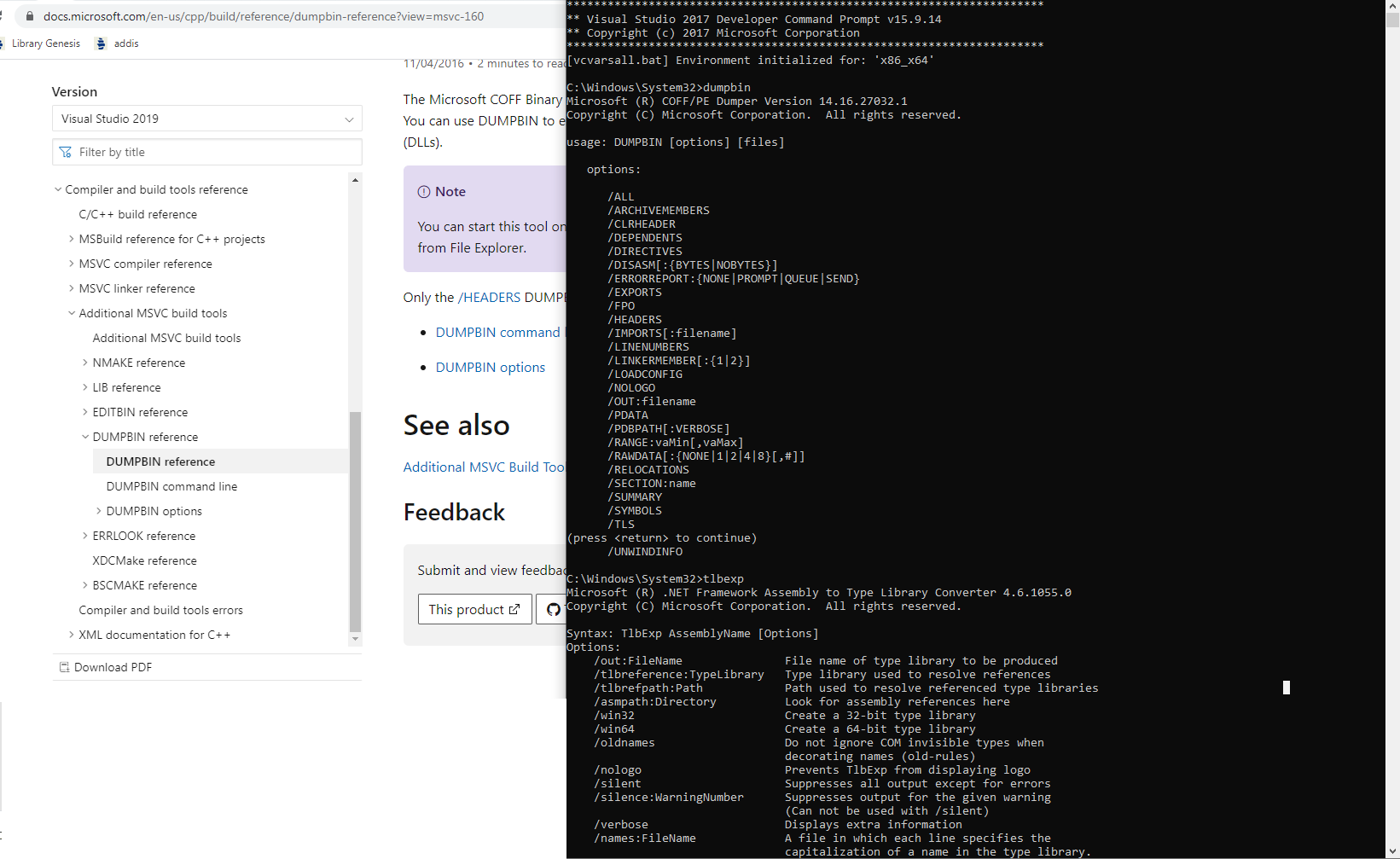The image size is (1400, 859).
Task: Expand DUMPBIN options in the sidebar tree
Action: pos(99,510)
